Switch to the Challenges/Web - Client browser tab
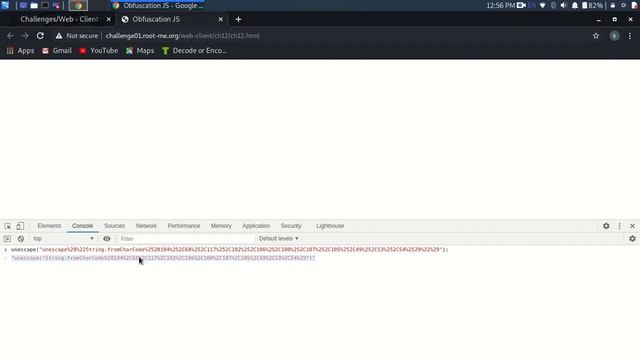This screenshot has width=640, height=360. (x=59, y=19)
